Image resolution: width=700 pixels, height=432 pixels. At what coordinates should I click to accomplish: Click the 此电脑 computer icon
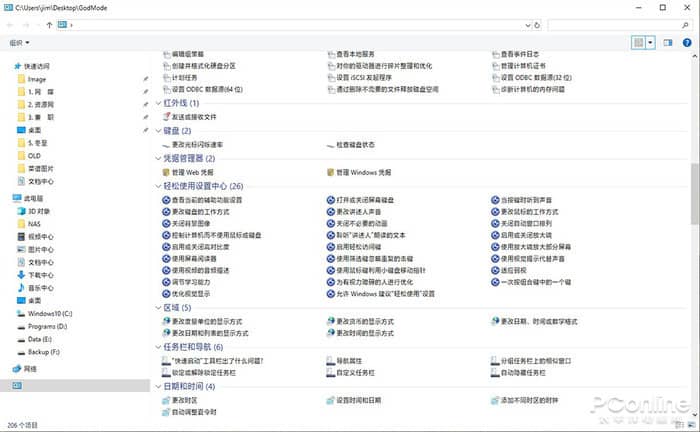coord(17,198)
